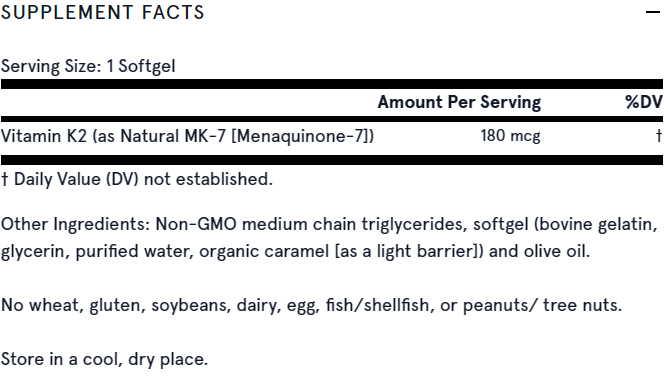Click the Natural MK-7 text
Image resolution: width=668 pixels, height=378 pixels.
tap(173, 136)
